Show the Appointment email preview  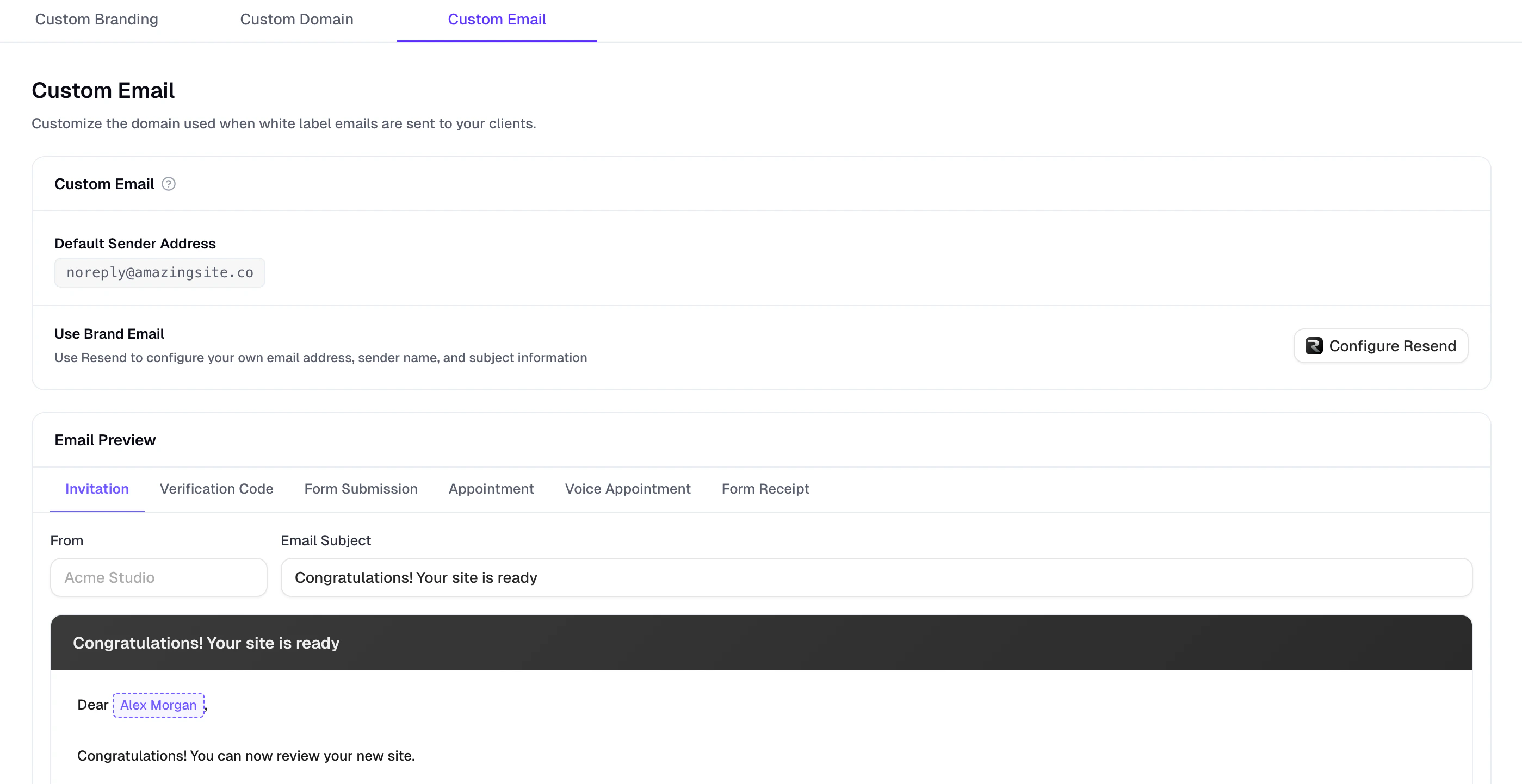(x=491, y=489)
